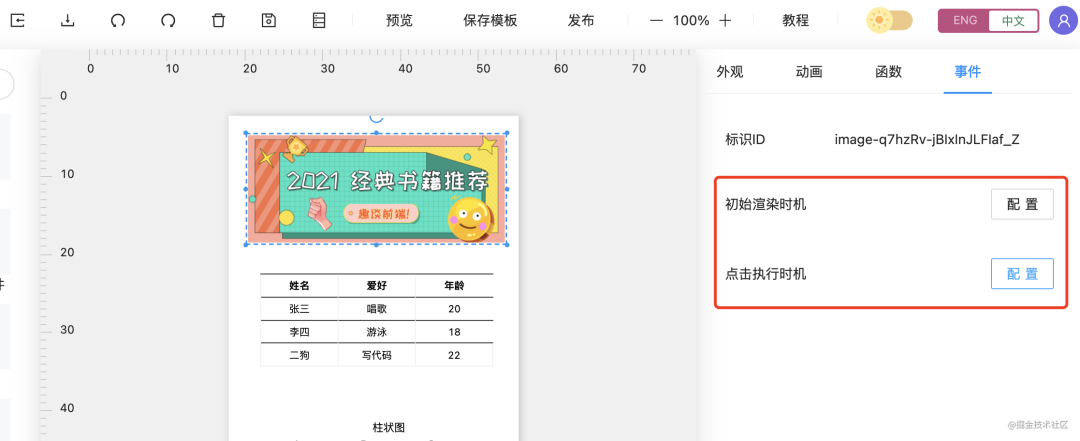Select the 2021 经典书籍推荐 banner image

[x=377, y=189]
